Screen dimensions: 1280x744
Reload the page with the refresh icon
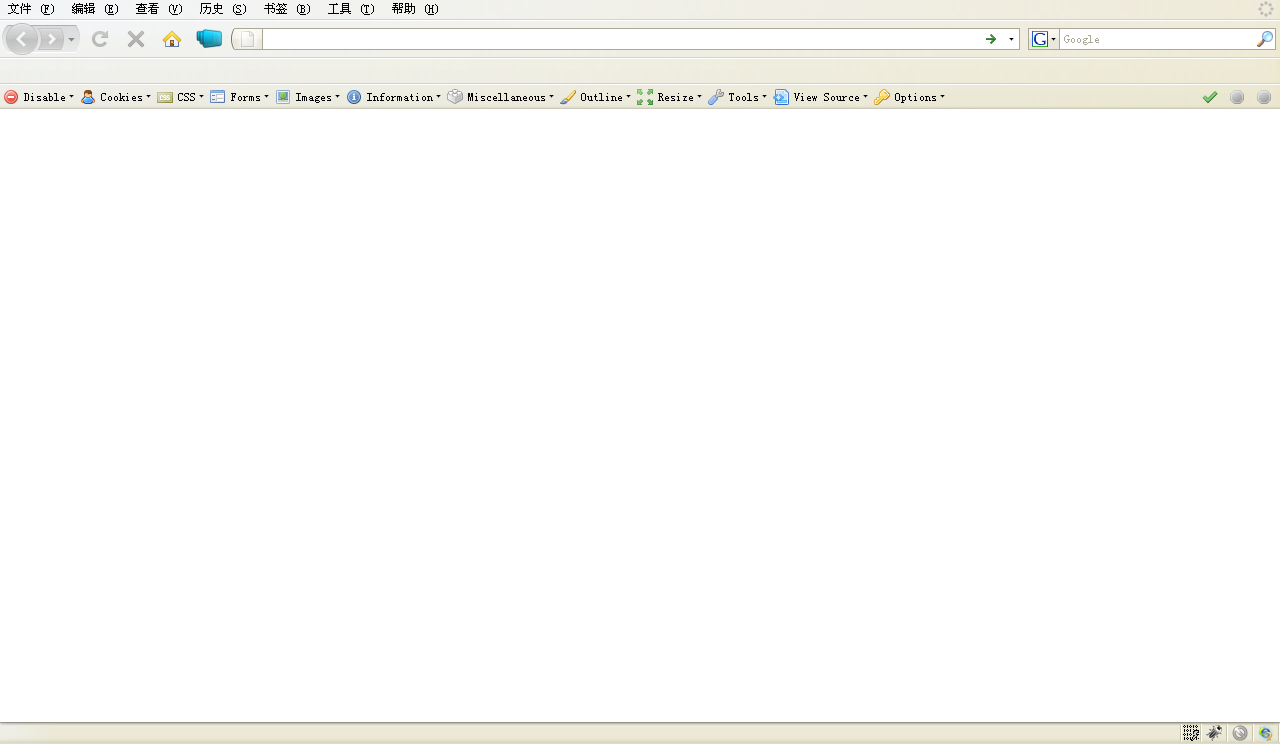(100, 39)
